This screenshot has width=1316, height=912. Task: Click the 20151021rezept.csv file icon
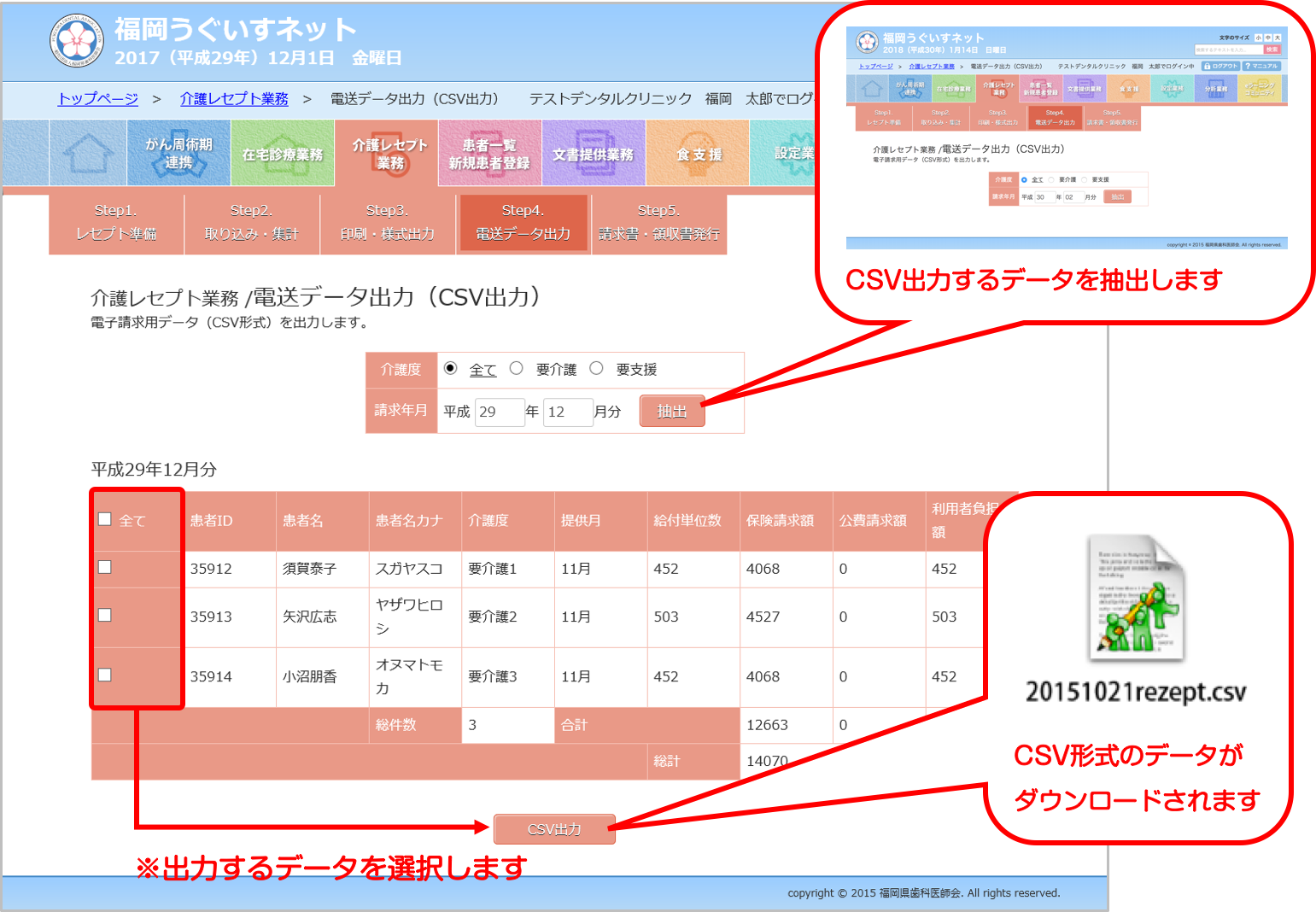click(x=1136, y=599)
